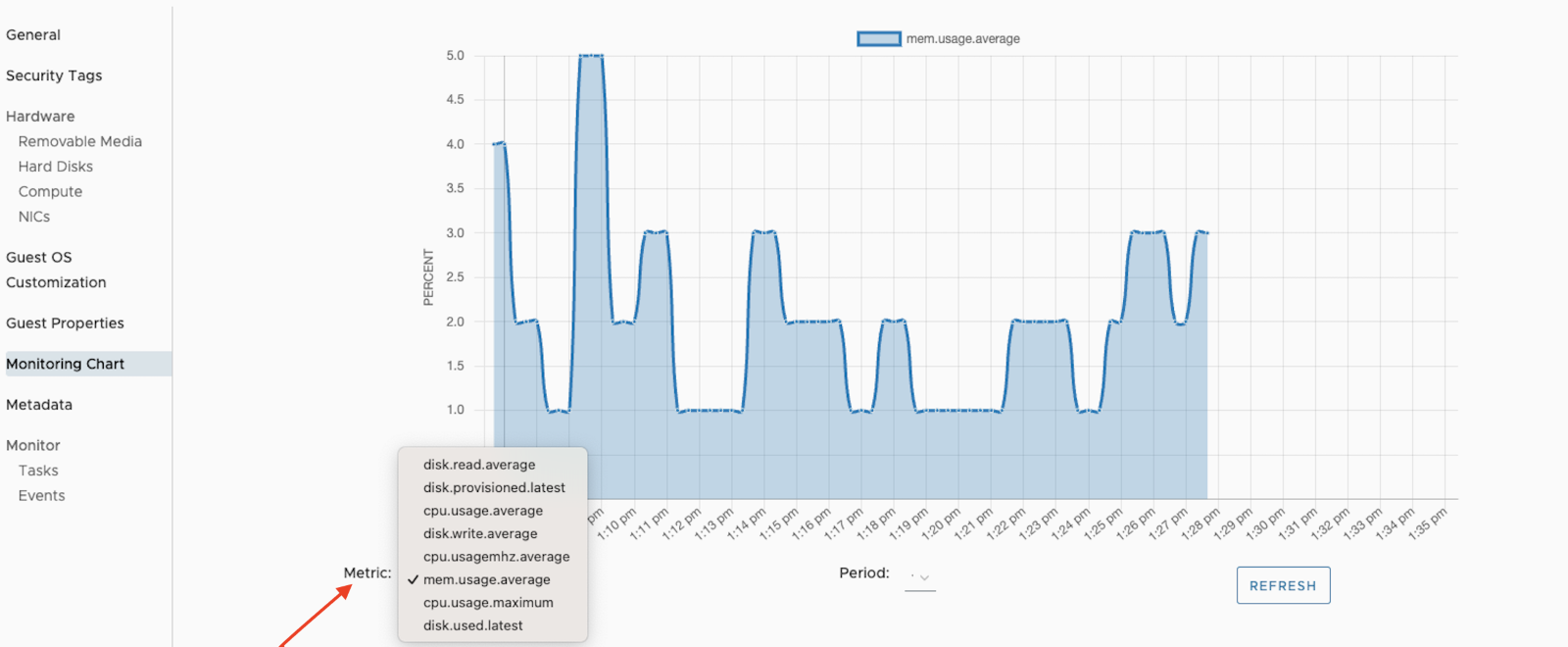The image size is (1568, 647).
Task: Open the General section
Action: (33, 34)
